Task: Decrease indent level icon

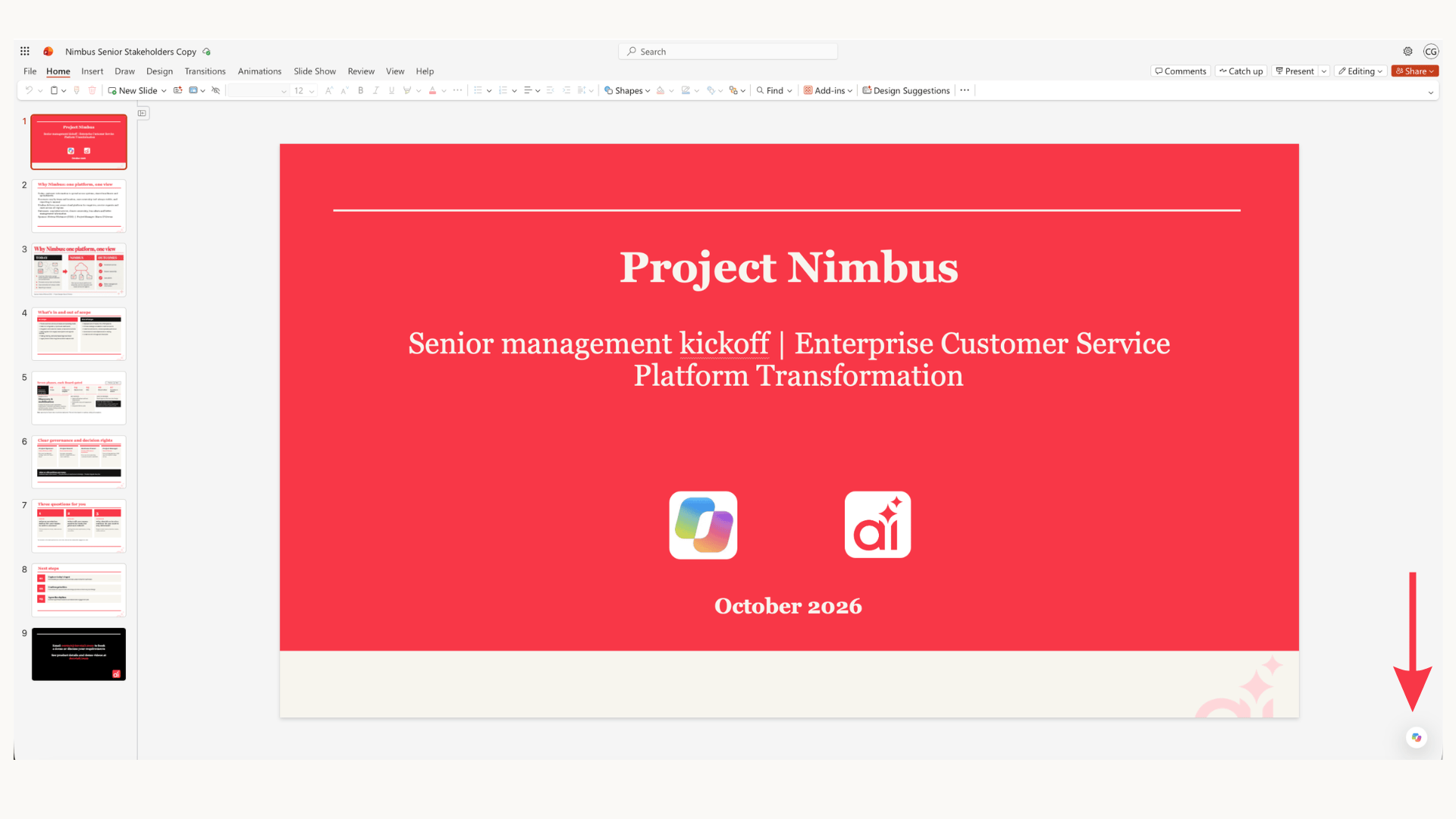Action: 551,90
